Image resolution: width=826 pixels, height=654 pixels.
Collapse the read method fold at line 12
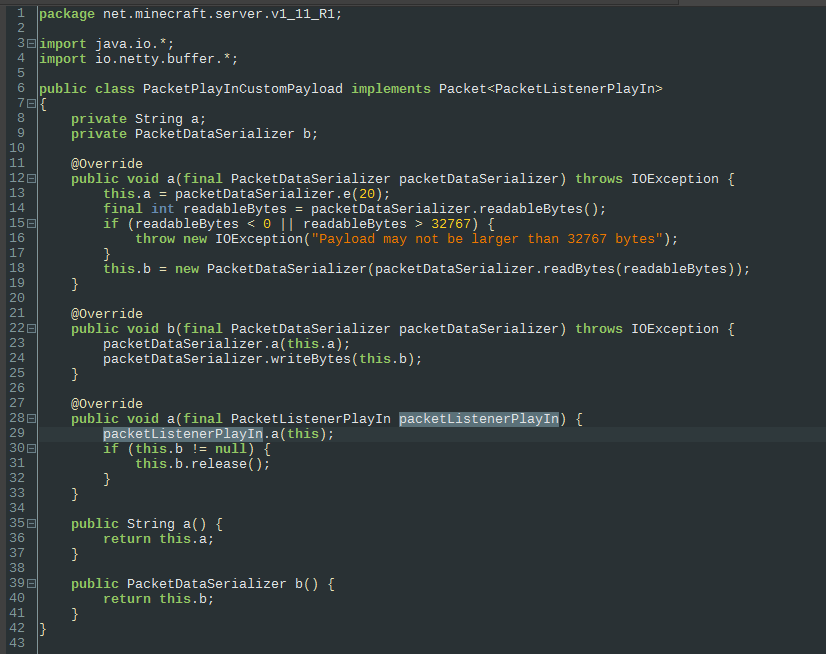pos(29,178)
